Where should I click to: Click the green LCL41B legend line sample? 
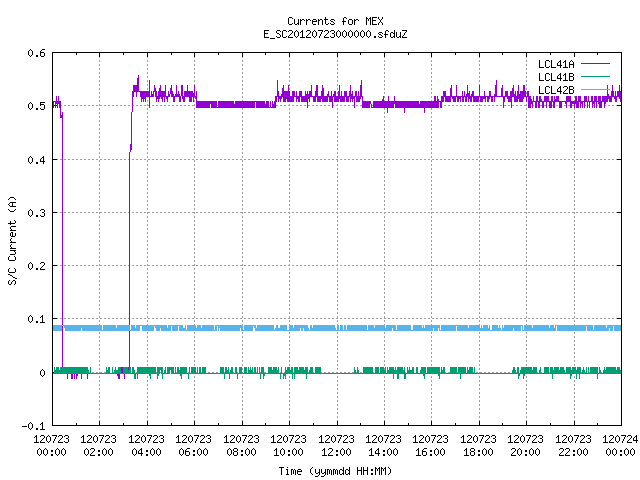595,76
